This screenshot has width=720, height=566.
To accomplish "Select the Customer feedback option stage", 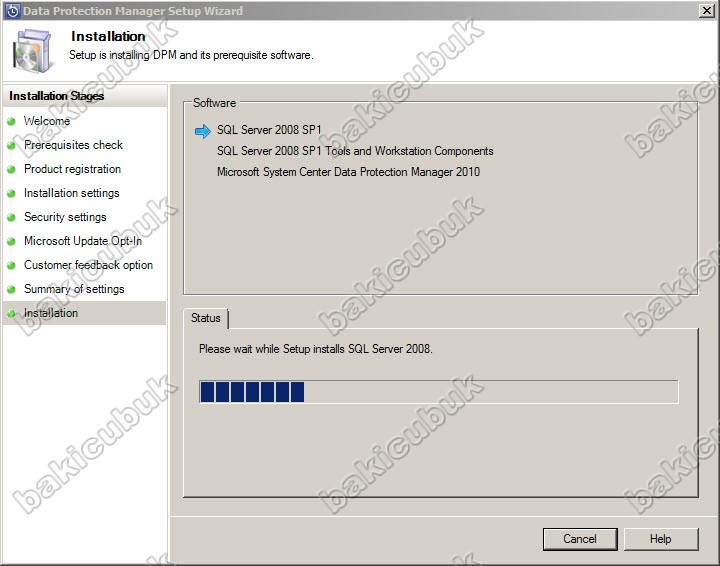I will [x=89, y=265].
